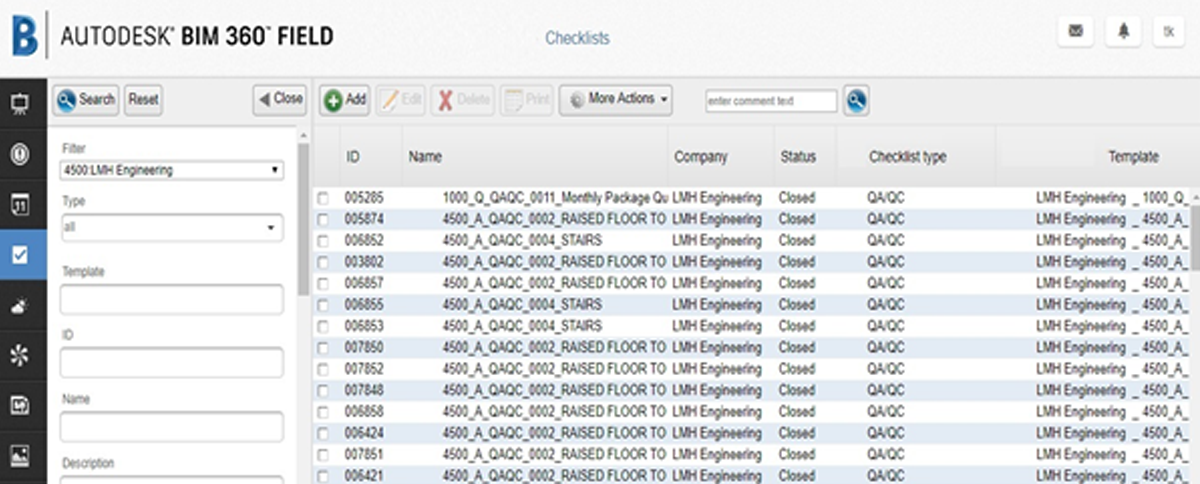Select the Checklists checkmark sidebar icon
1200x484 pixels.
(20, 254)
